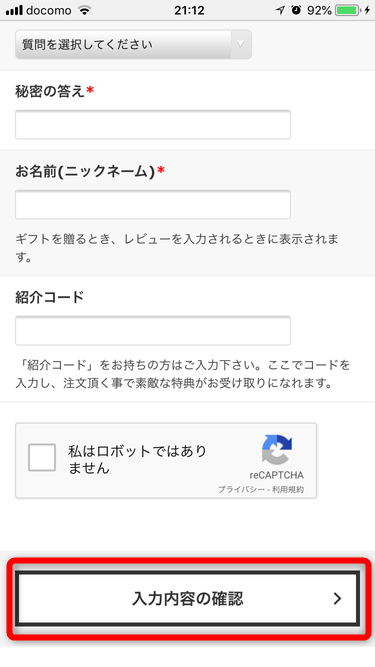The image size is (375, 667).
Task: Tap the 21:12 clock in status bar
Action: [189, 10]
